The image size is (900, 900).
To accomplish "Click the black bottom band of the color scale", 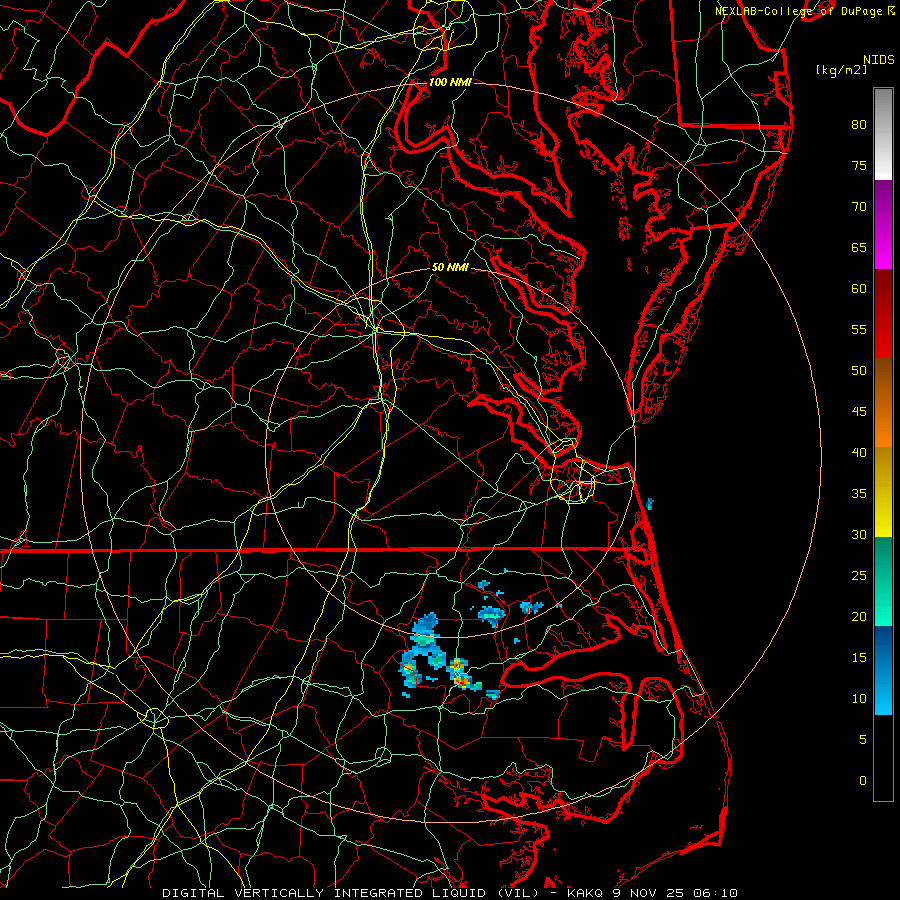I will pyautogui.click(x=883, y=757).
